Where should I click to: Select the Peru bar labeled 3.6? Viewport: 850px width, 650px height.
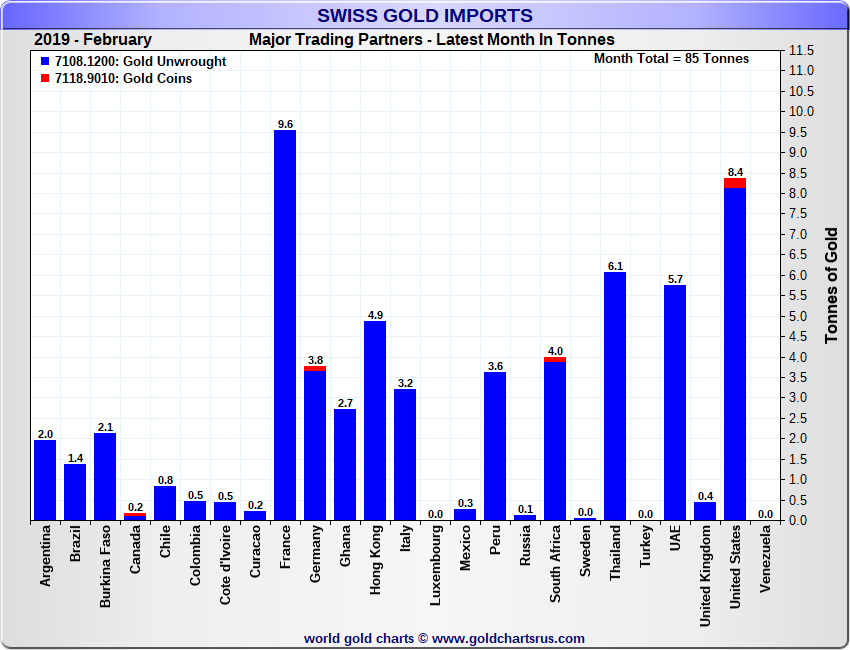(x=495, y=446)
